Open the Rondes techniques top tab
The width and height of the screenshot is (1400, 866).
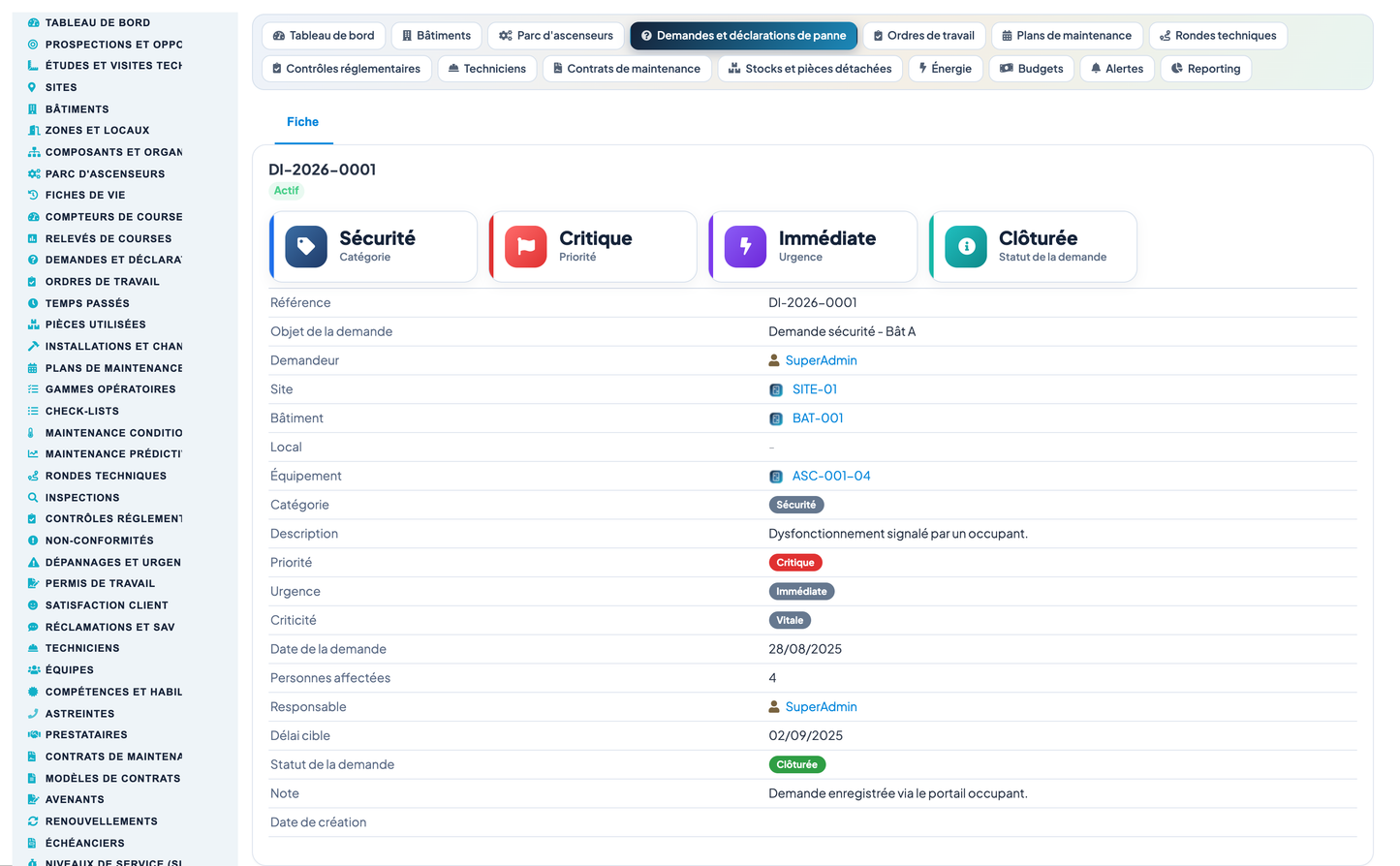[1218, 36]
